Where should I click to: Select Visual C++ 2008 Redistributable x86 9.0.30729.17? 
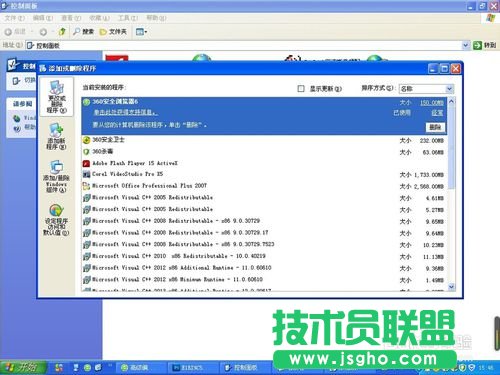point(264,233)
